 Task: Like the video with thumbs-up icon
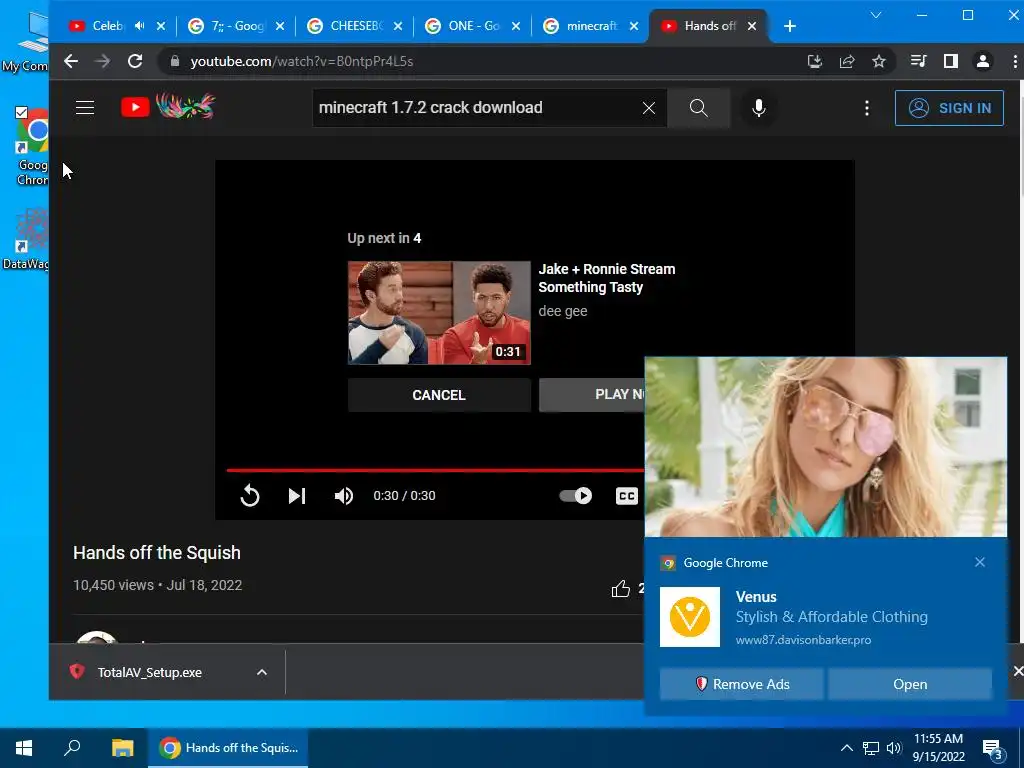click(620, 589)
